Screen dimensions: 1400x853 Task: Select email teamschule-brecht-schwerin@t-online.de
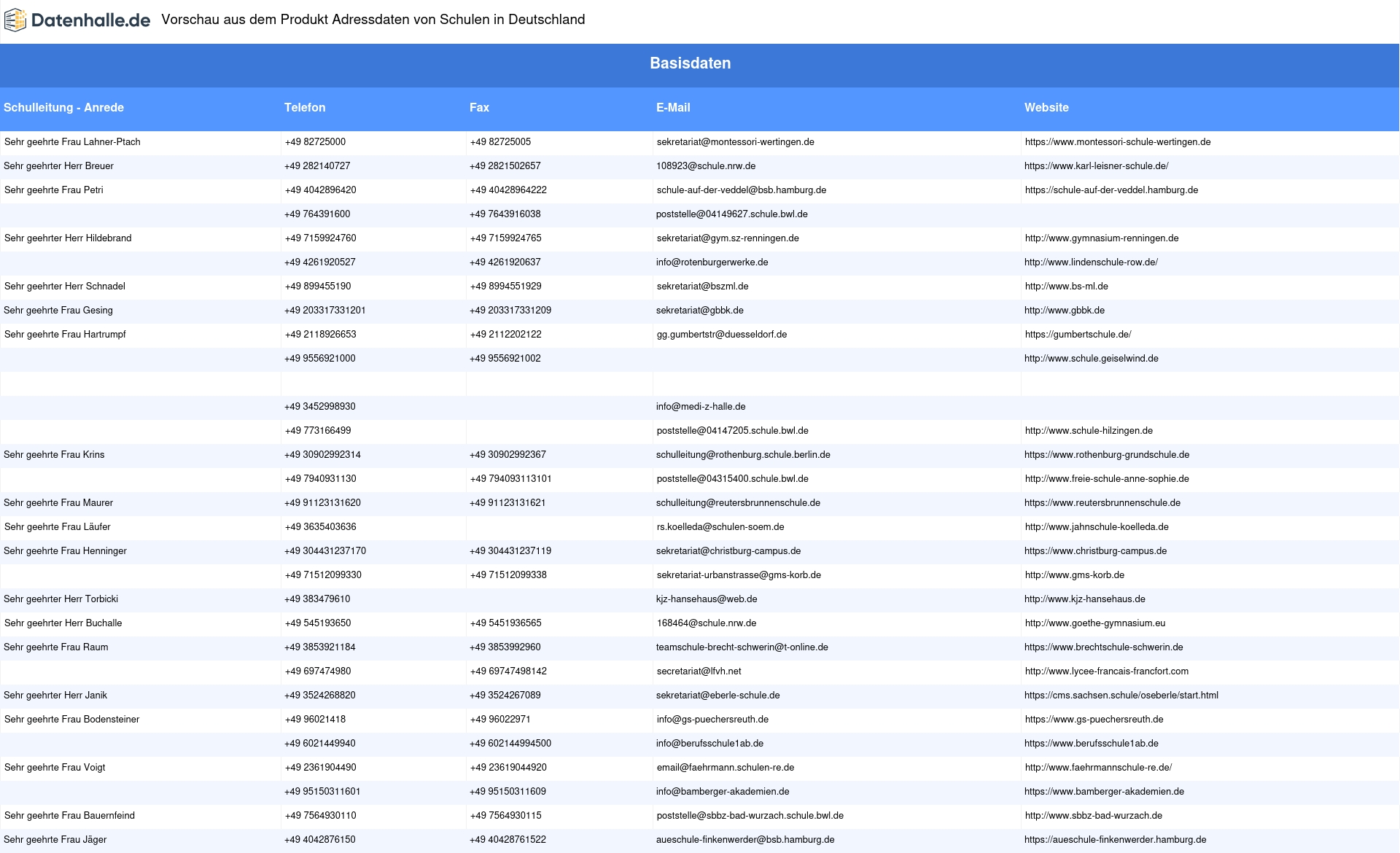pyautogui.click(x=742, y=647)
